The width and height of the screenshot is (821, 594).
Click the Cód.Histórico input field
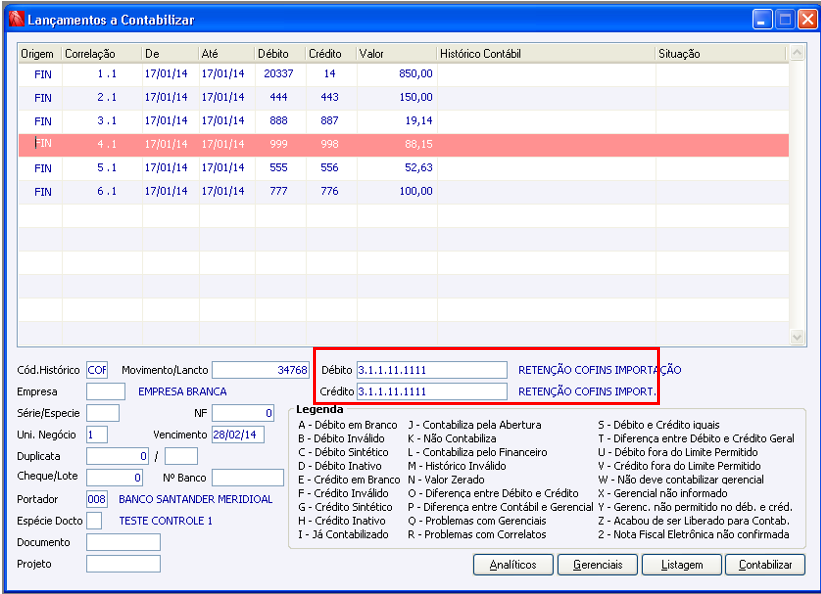point(97,370)
